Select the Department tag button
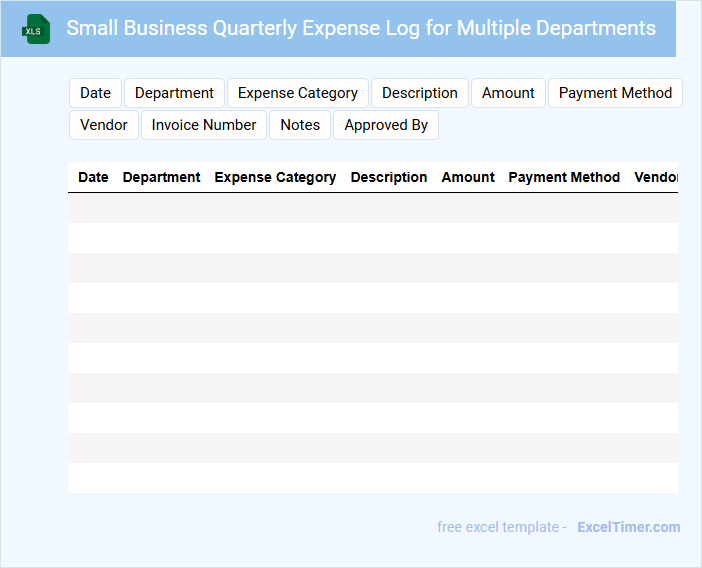Screen dimensions: 702x568 [174, 93]
